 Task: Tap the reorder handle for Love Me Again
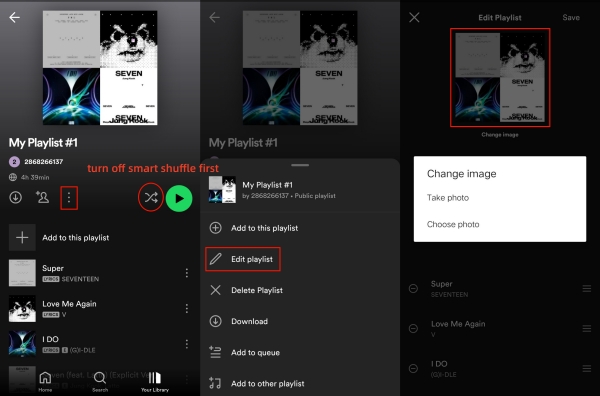pos(587,328)
